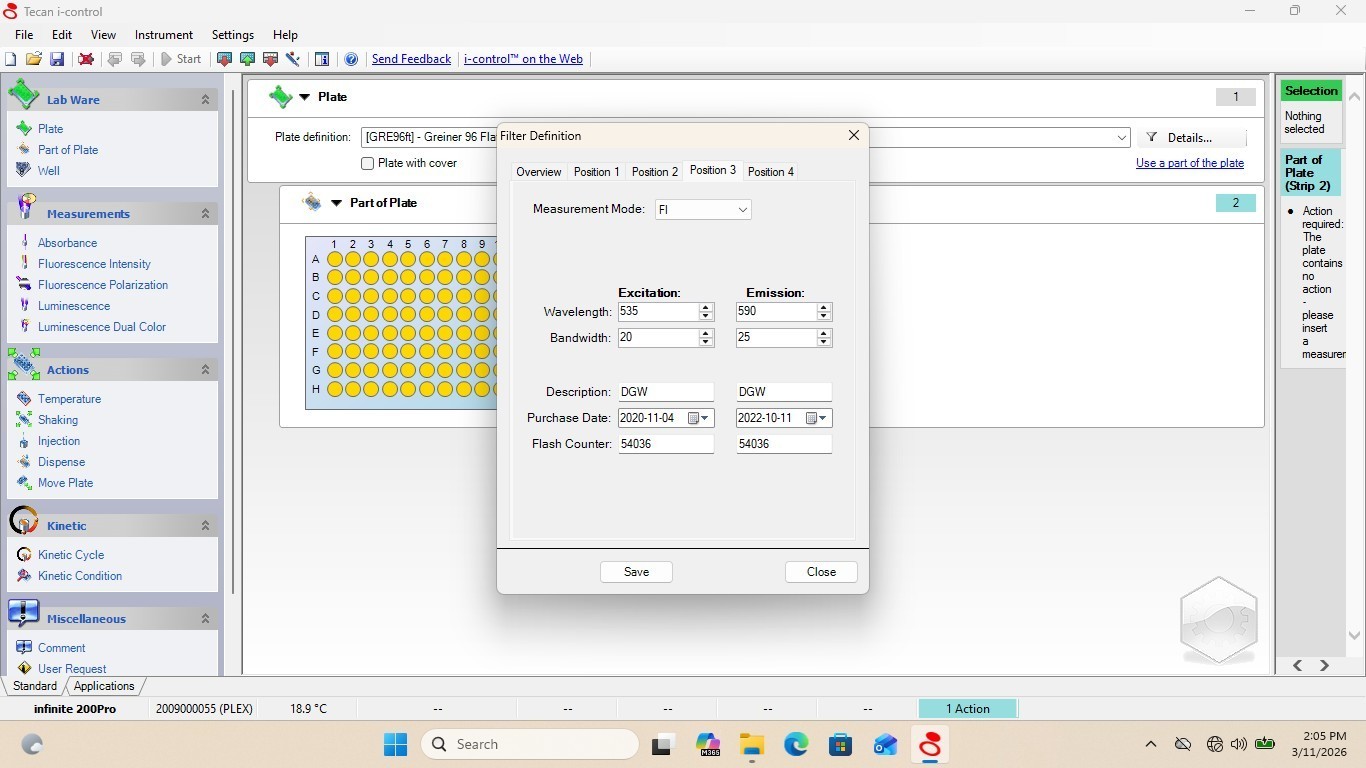Enable the Plate with cover checkbox
The image size is (1366, 768).
click(x=368, y=163)
